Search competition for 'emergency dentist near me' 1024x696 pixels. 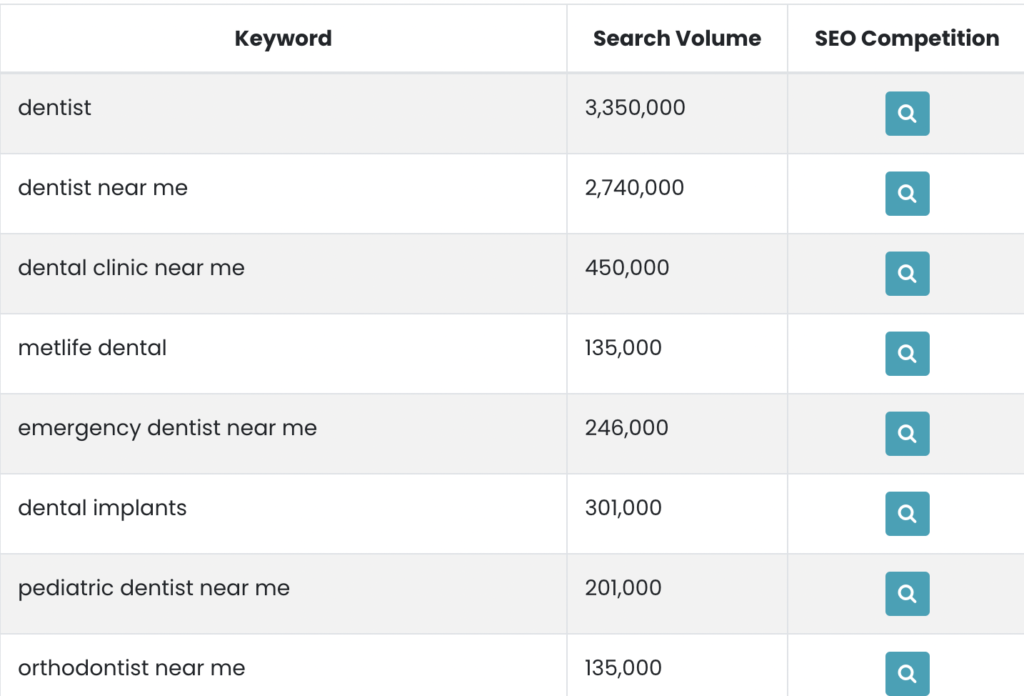click(907, 434)
